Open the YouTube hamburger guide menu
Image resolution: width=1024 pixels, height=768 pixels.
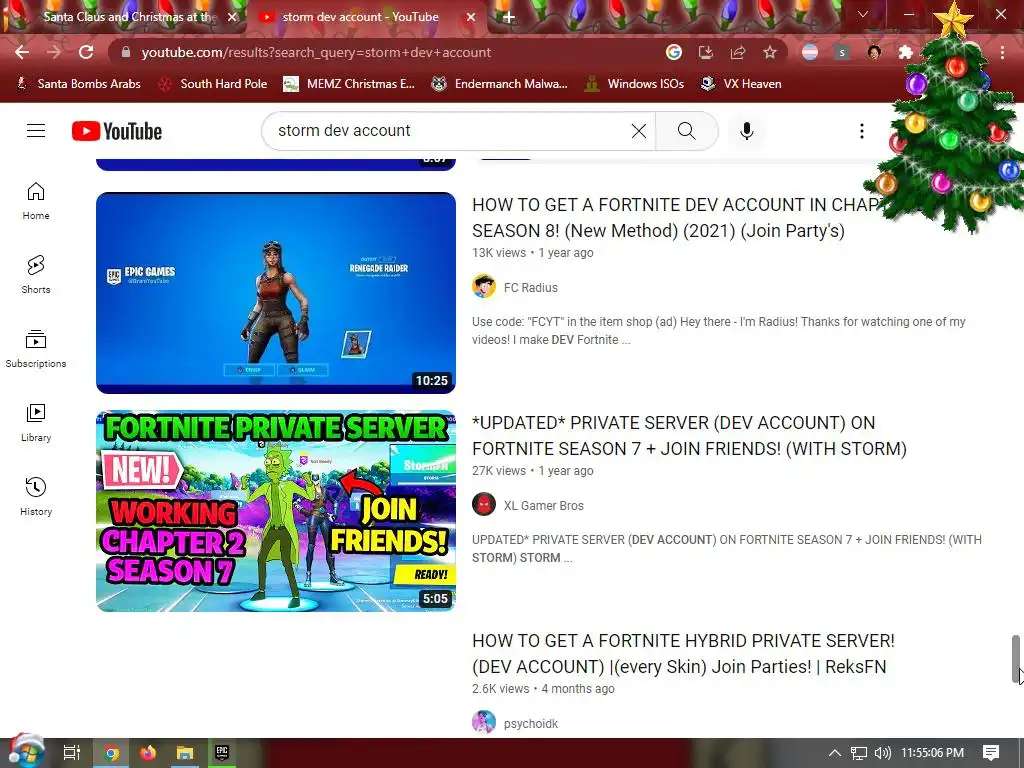click(36, 131)
